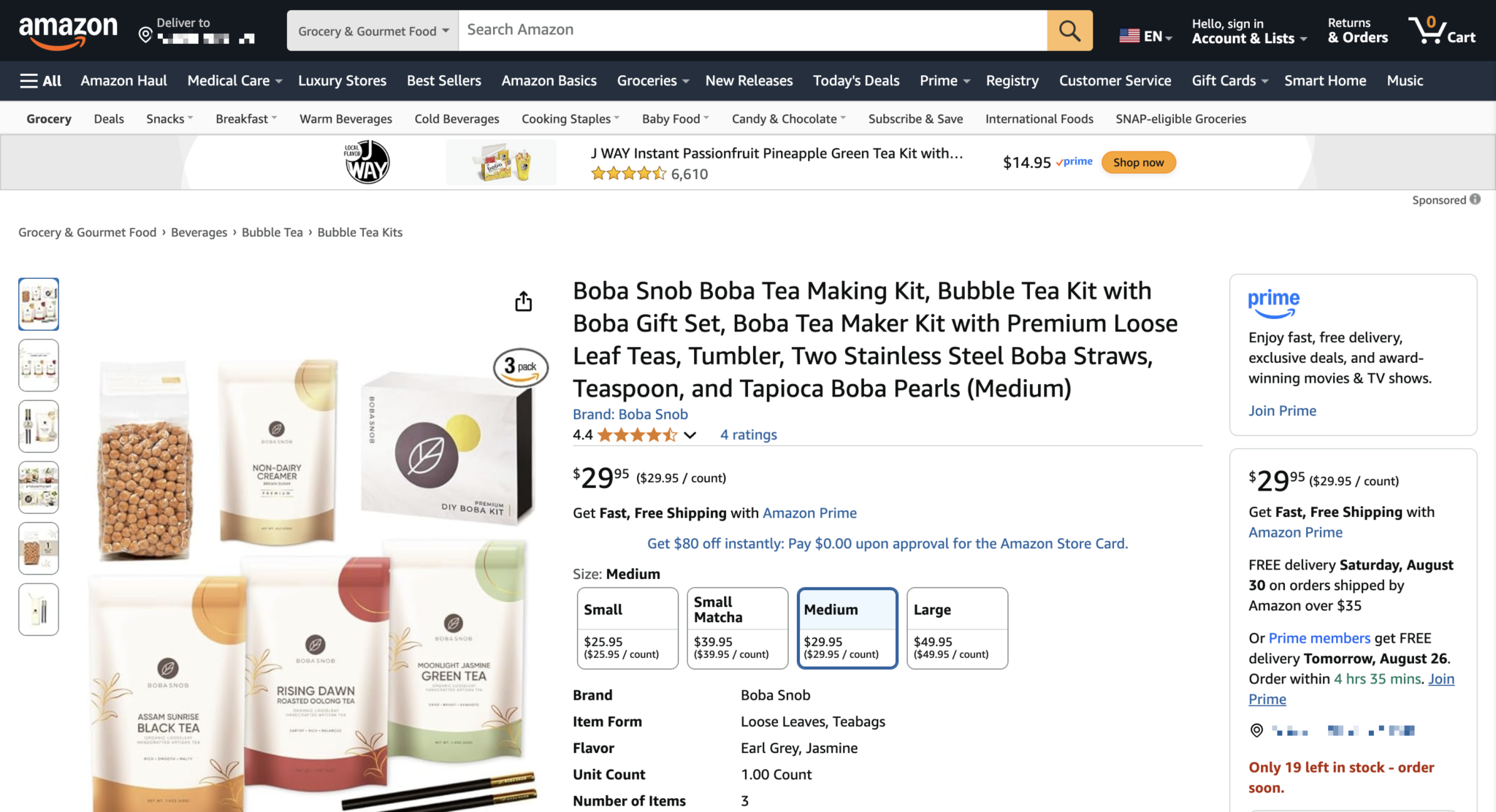Select the Cold Beverages category

pos(456,118)
